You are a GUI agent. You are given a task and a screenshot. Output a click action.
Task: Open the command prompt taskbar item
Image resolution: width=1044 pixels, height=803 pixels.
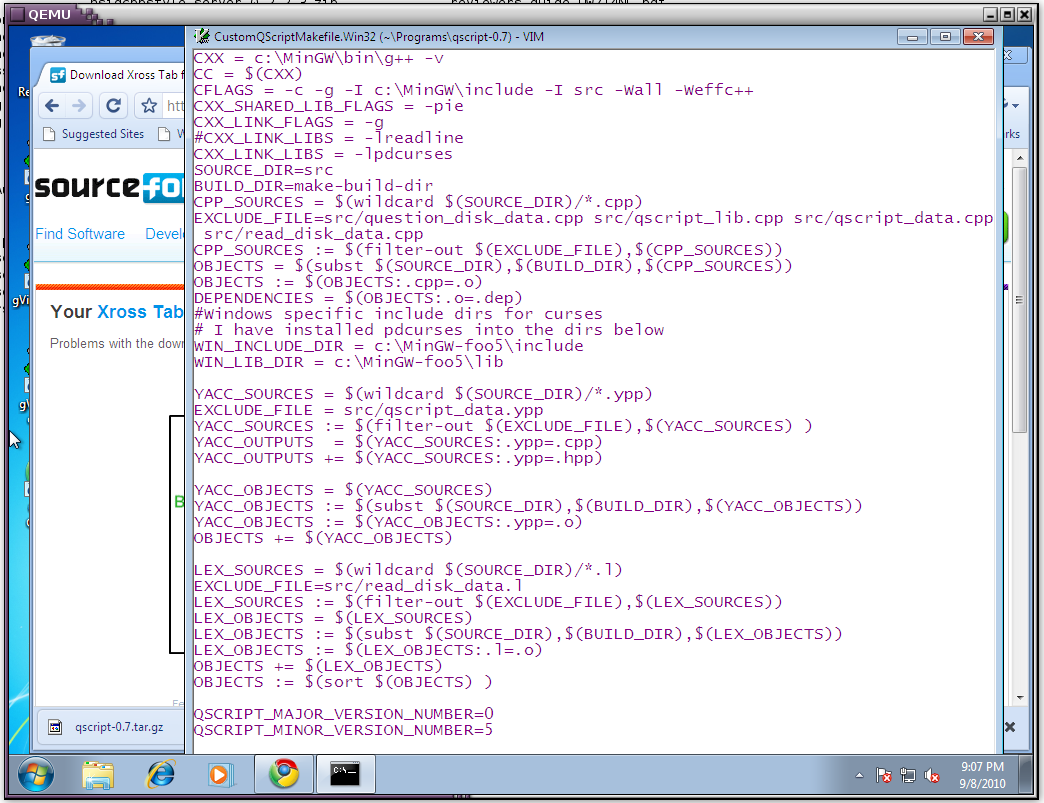[x=346, y=774]
